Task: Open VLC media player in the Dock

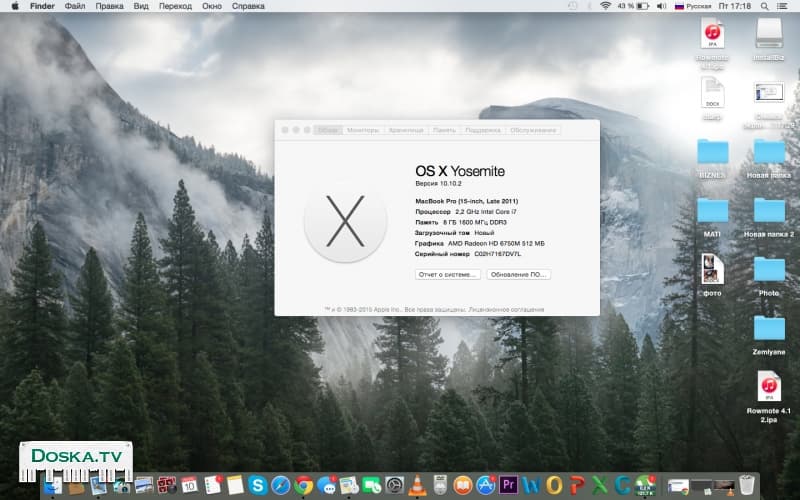Action: 418,486
